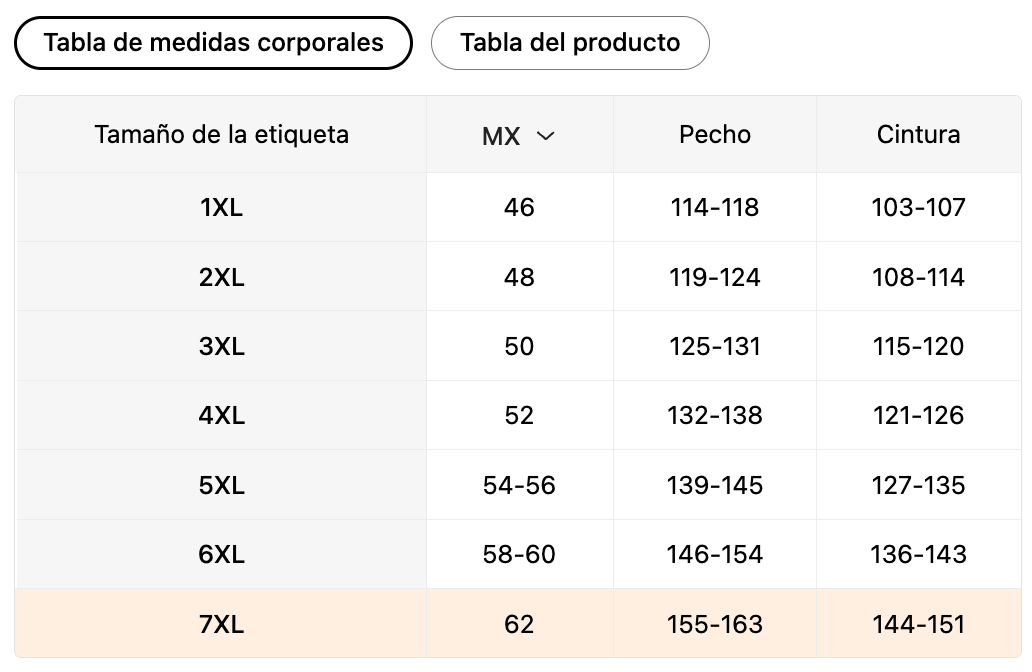This screenshot has height=672, width=1032.
Task: Click the 121-126 Cintura value
Action: [918, 416]
